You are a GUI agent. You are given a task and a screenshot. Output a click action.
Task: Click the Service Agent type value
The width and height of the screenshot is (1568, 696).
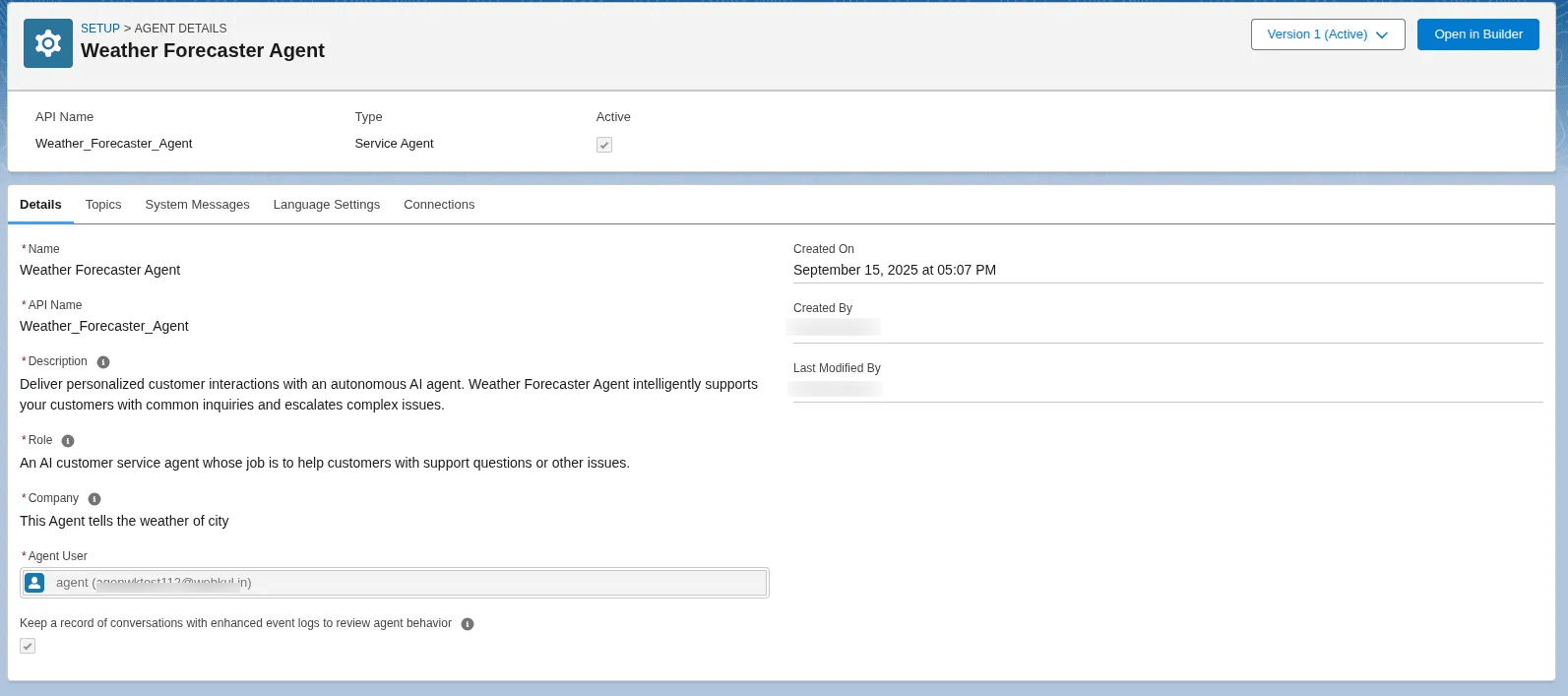[394, 144]
